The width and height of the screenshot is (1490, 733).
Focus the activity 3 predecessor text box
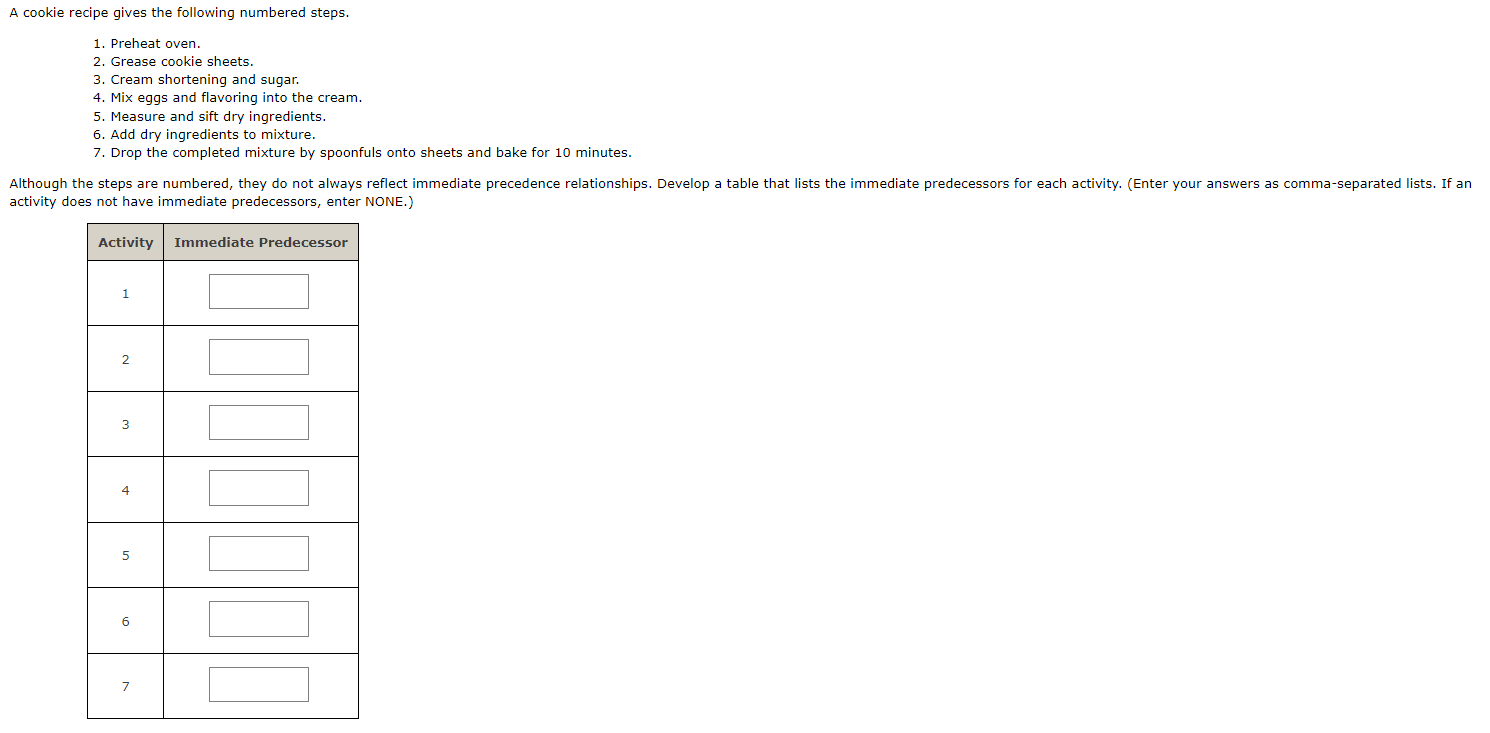point(259,422)
